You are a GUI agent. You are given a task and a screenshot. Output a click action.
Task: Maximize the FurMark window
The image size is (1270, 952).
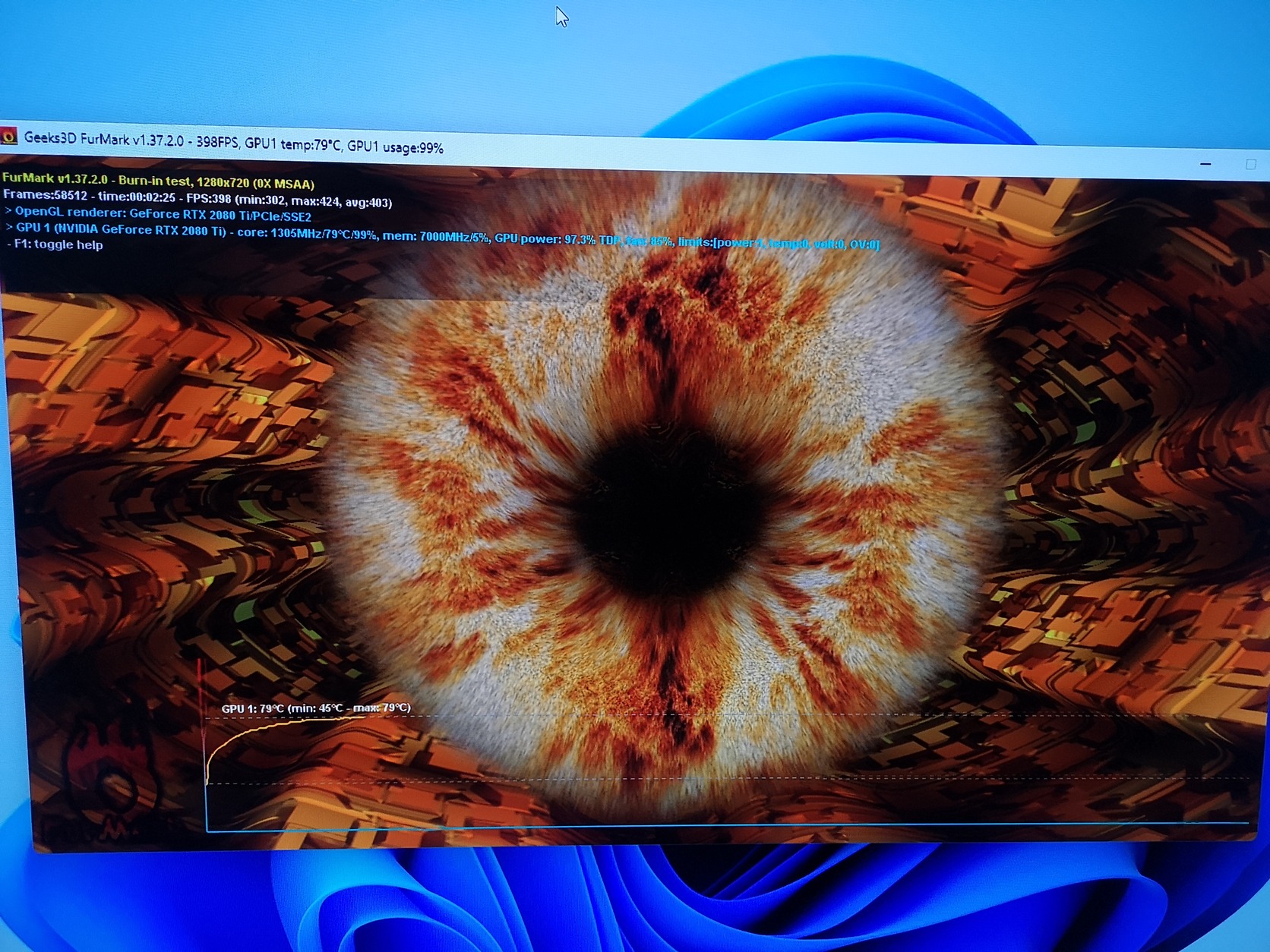point(1250,164)
